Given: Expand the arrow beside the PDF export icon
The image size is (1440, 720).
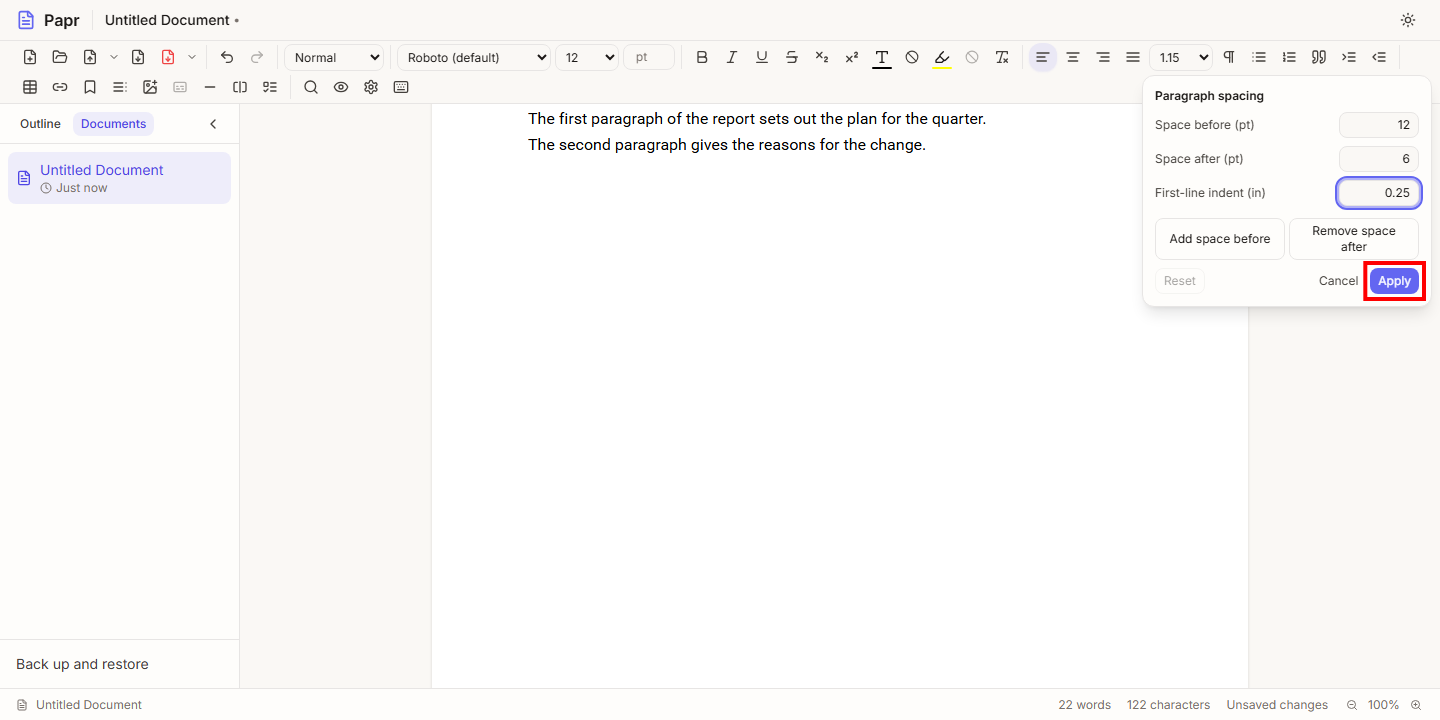Looking at the screenshot, I should tap(192, 57).
